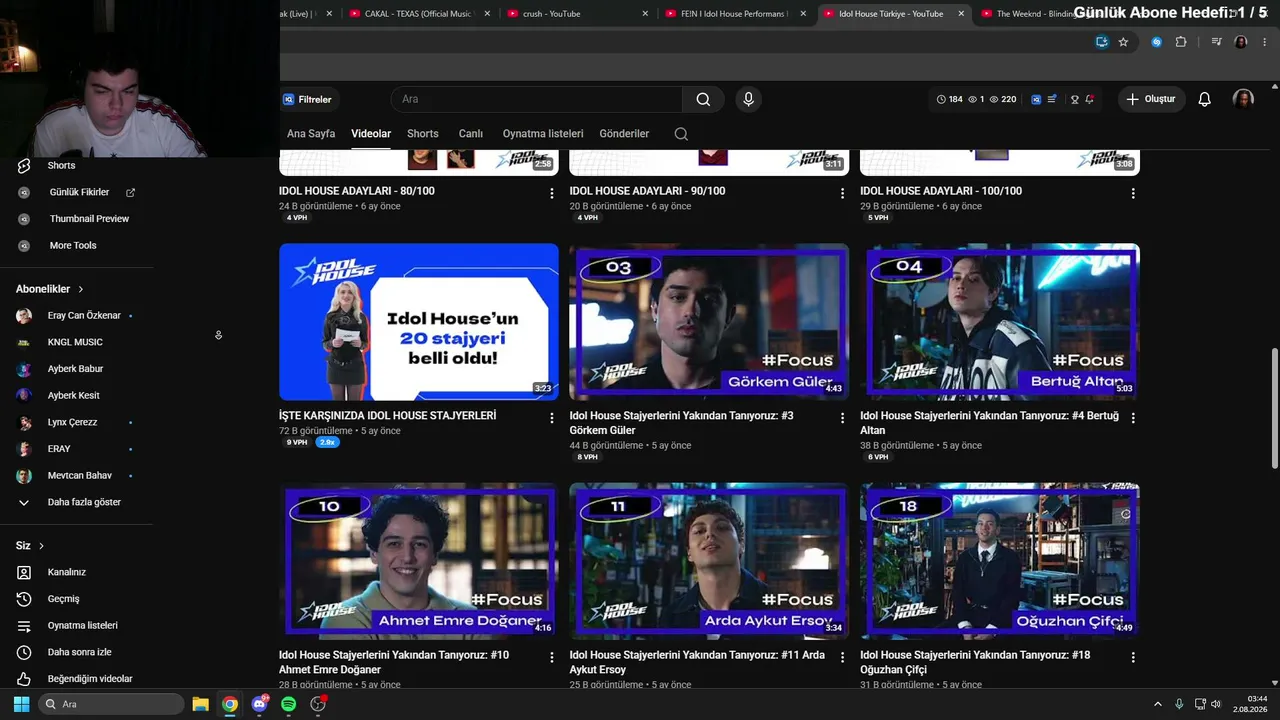Open the Shazam browser extension
1280x720 pixels.
1156,42
